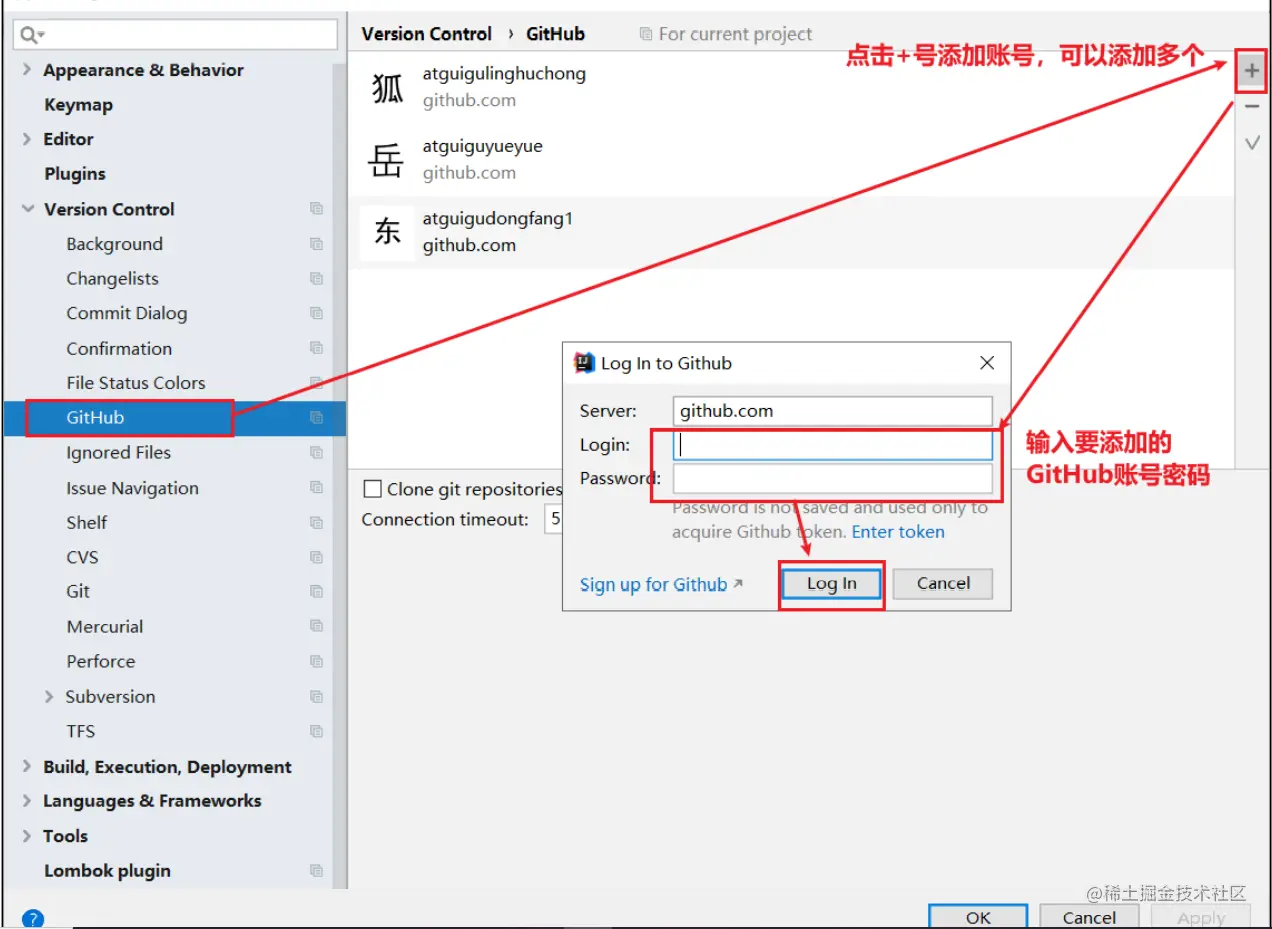Screen dimensions: 1272x929
Task: Open search history dropdown arrow
Action: tap(42, 36)
